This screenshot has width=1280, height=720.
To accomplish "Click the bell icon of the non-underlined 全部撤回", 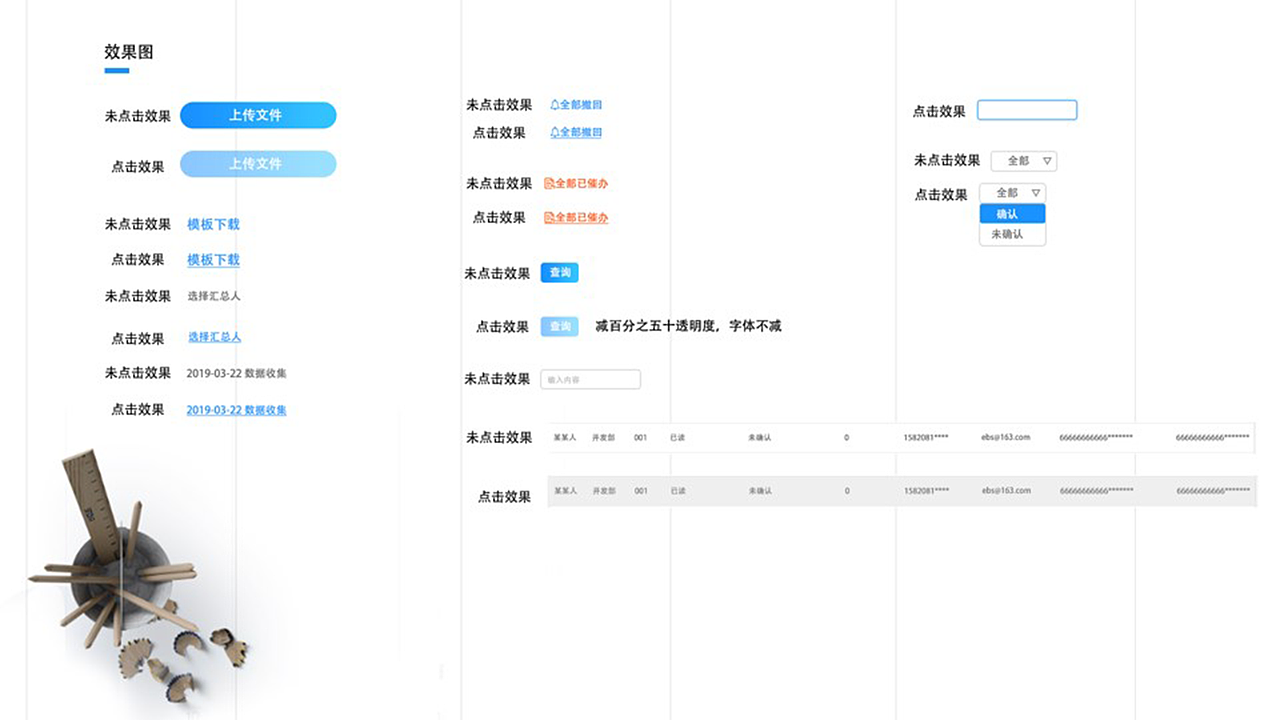I will click(x=554, y=104).
